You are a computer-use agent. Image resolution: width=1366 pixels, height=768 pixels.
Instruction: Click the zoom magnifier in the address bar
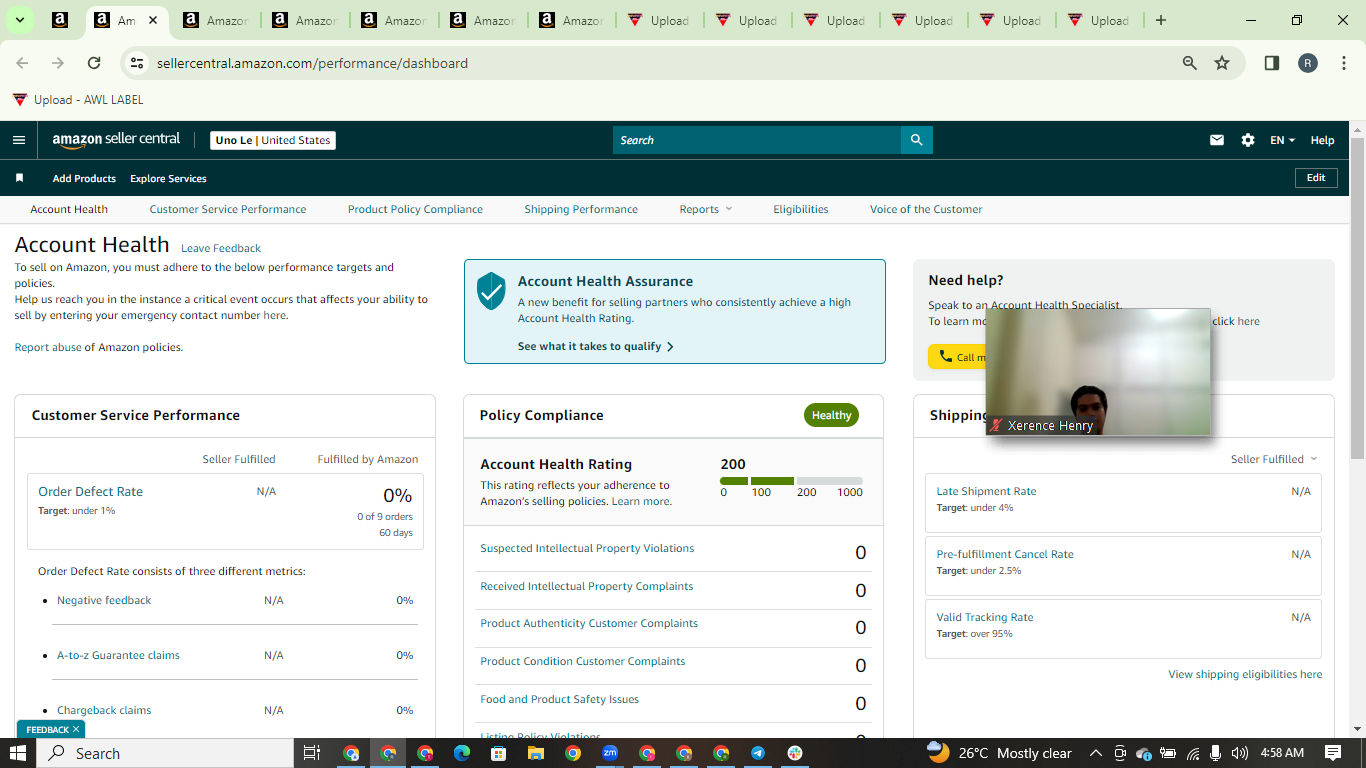pyautogui.click(x=1190, y=63)
